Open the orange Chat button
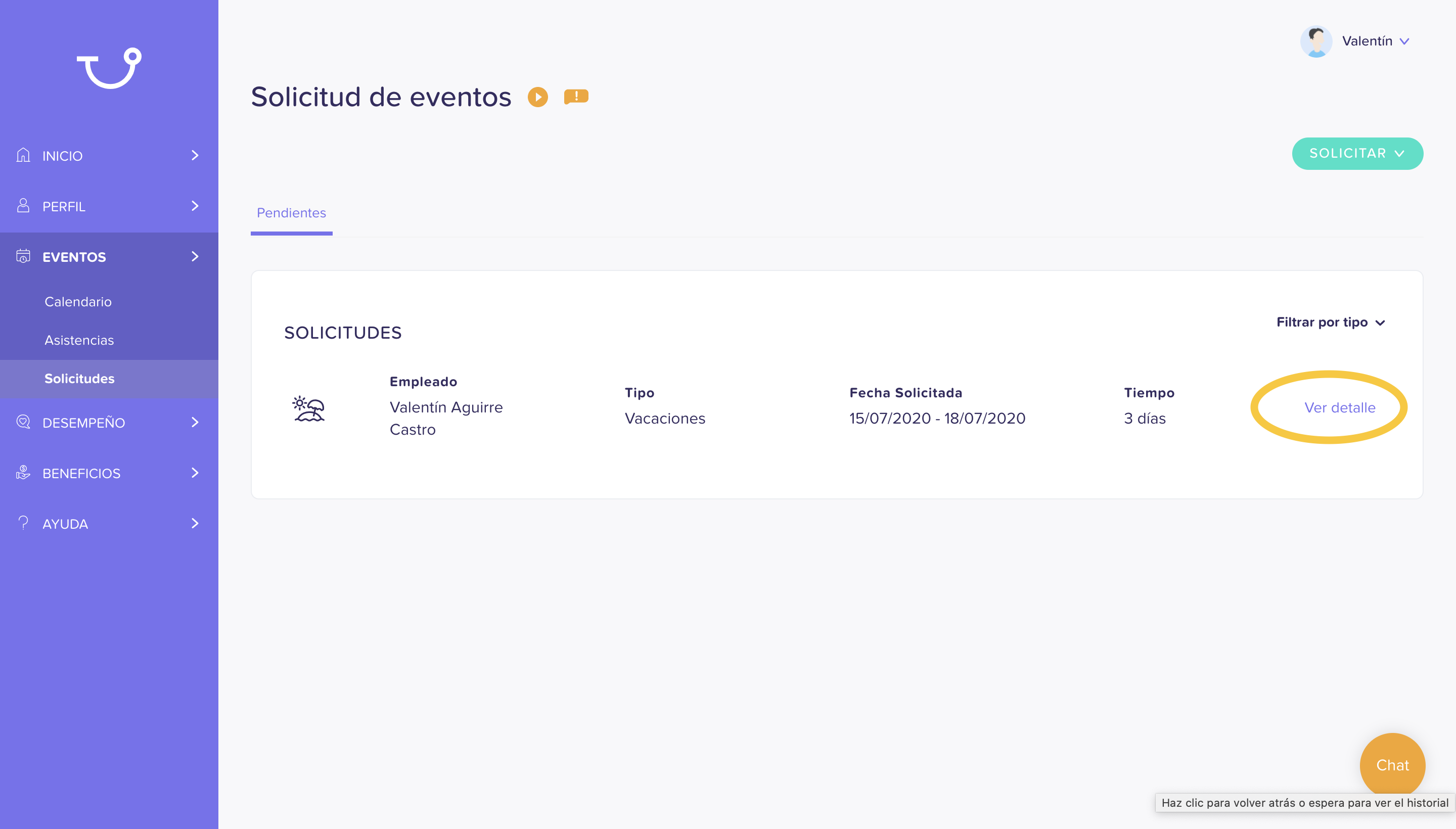 pyautogui.click(x=1392, y=765)
